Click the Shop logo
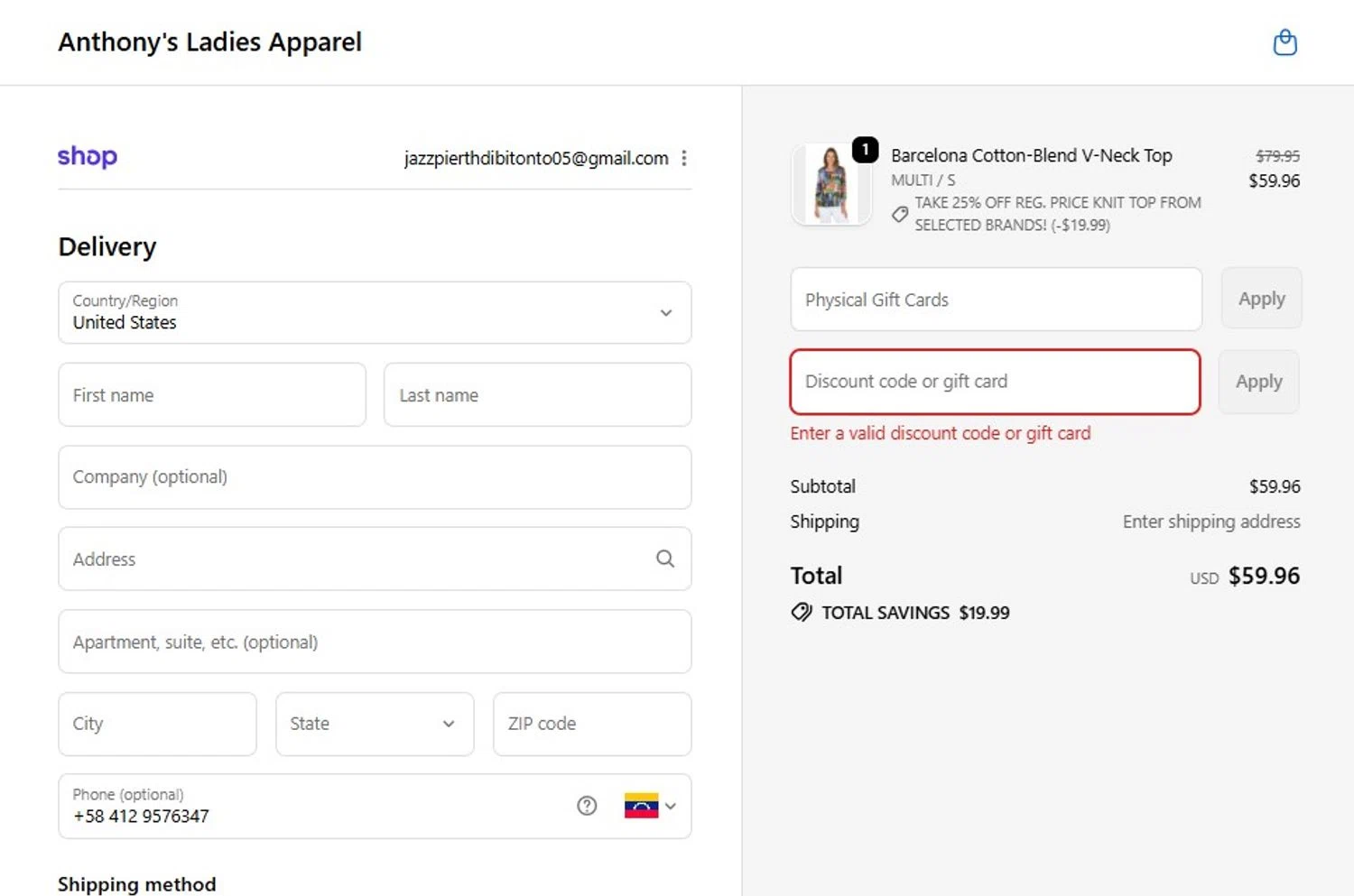The image size is (1354, 896). point(88,157)
